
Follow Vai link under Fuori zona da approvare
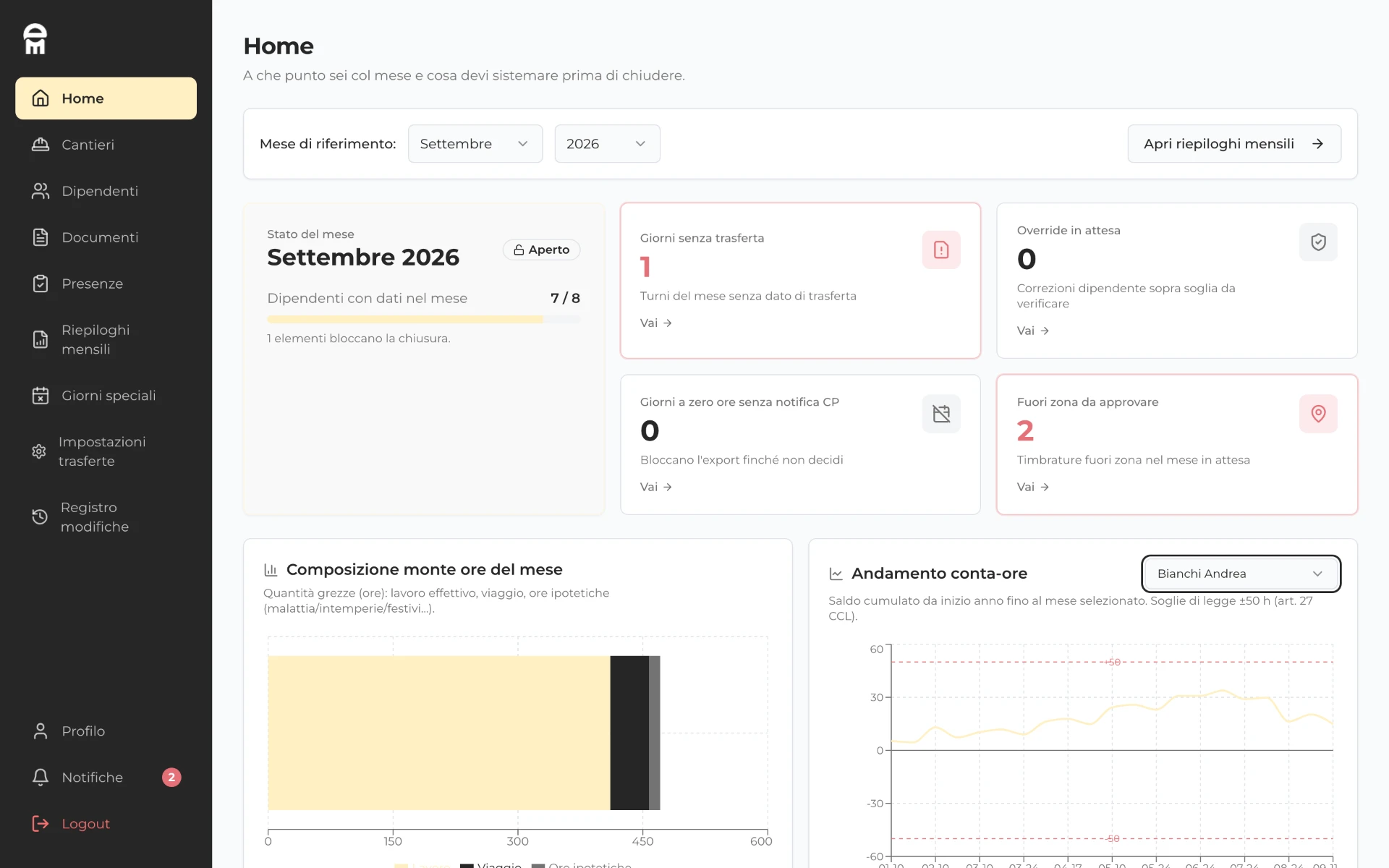click(x=1033, y=487)
